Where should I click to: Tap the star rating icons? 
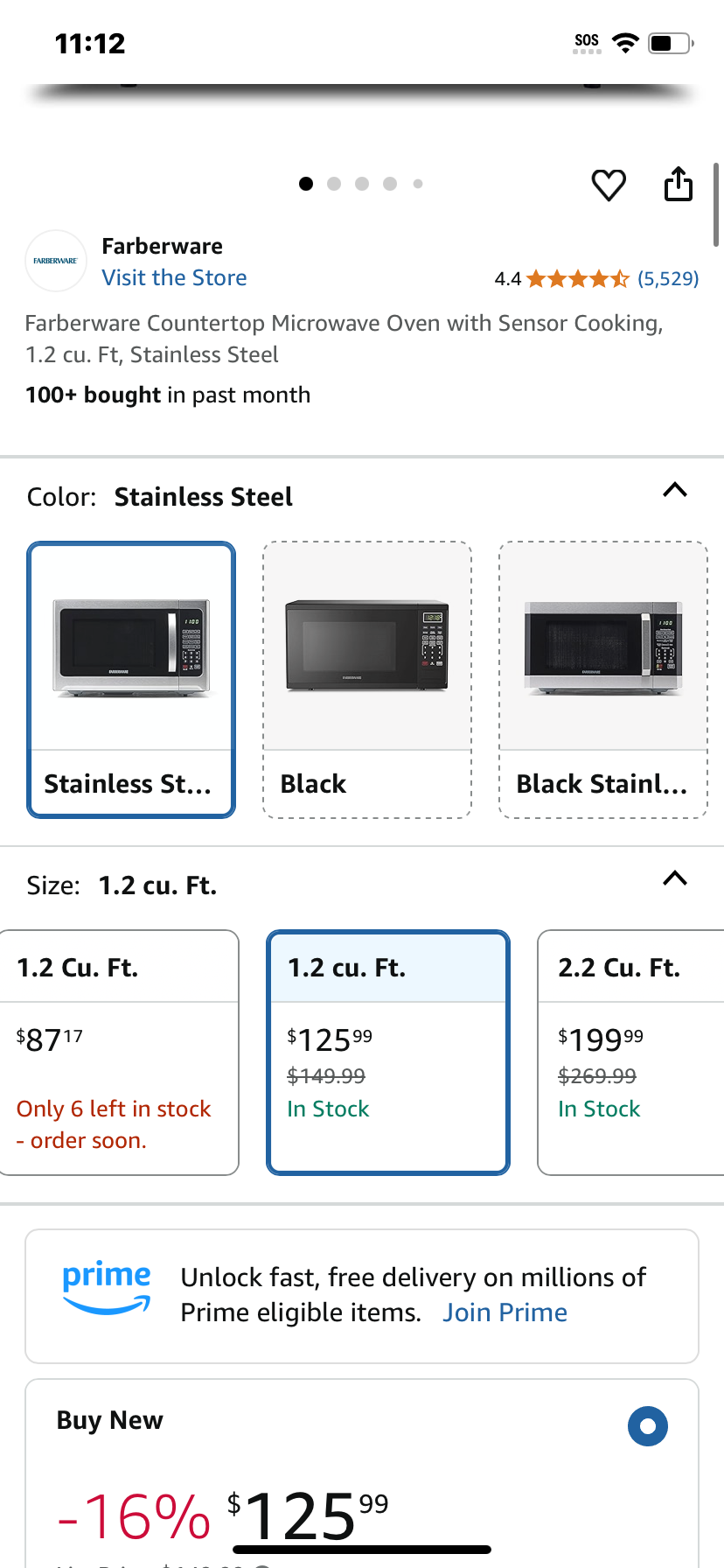[x=577, y=279]
